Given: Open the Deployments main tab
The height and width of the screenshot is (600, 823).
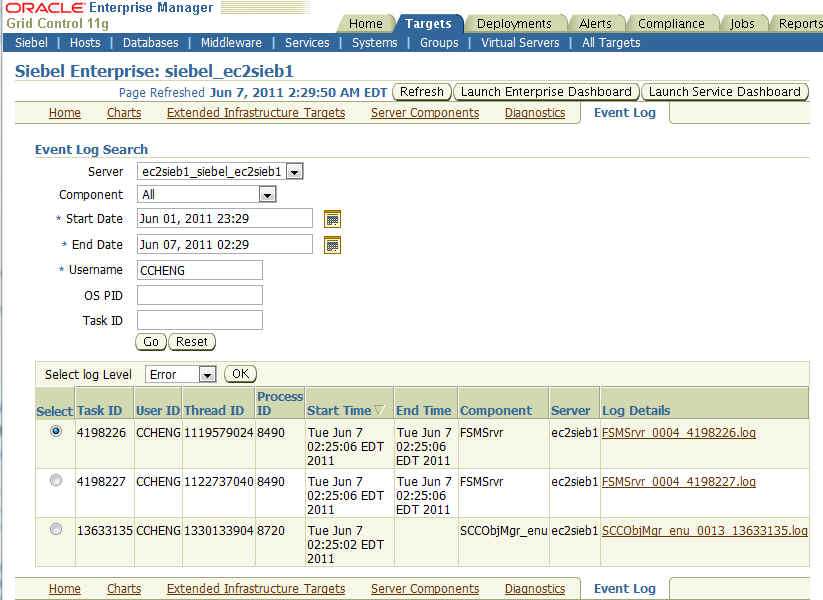Looking at the screenshot, I should 514,24.
